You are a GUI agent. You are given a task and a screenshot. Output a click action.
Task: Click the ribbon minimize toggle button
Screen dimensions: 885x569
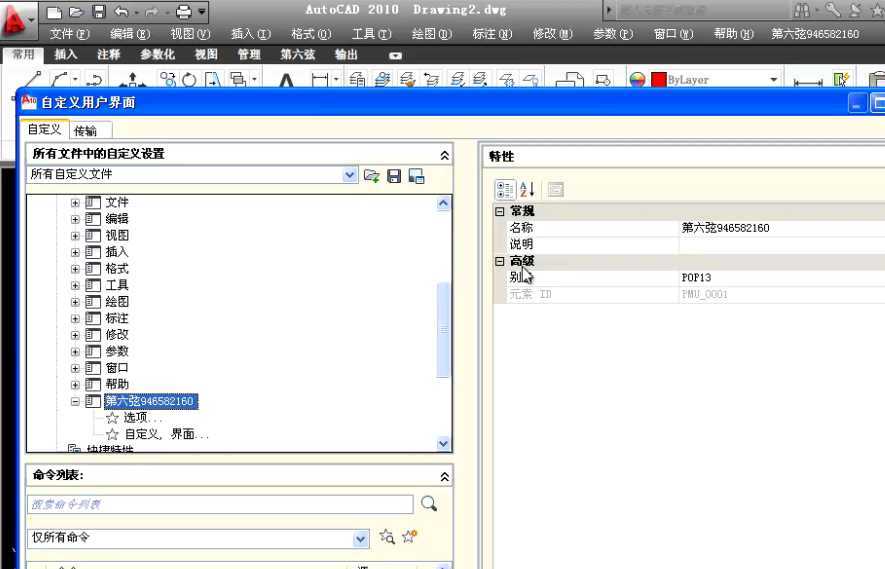coord(395,55)
